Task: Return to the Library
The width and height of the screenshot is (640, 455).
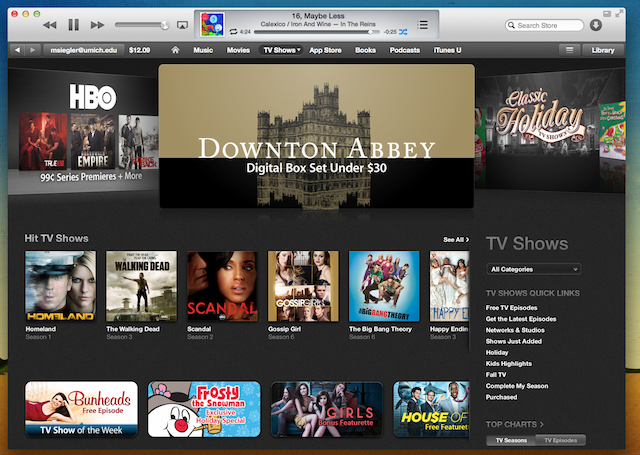Action: click(603, 50)
